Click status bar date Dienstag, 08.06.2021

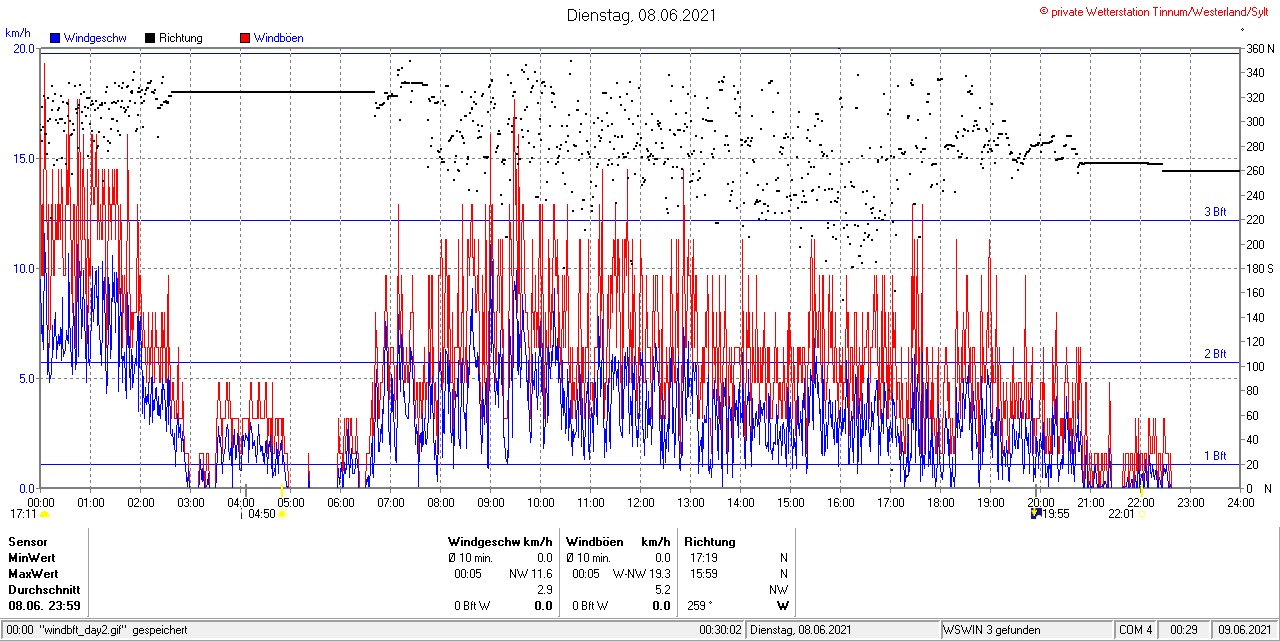tap(801, 630)
